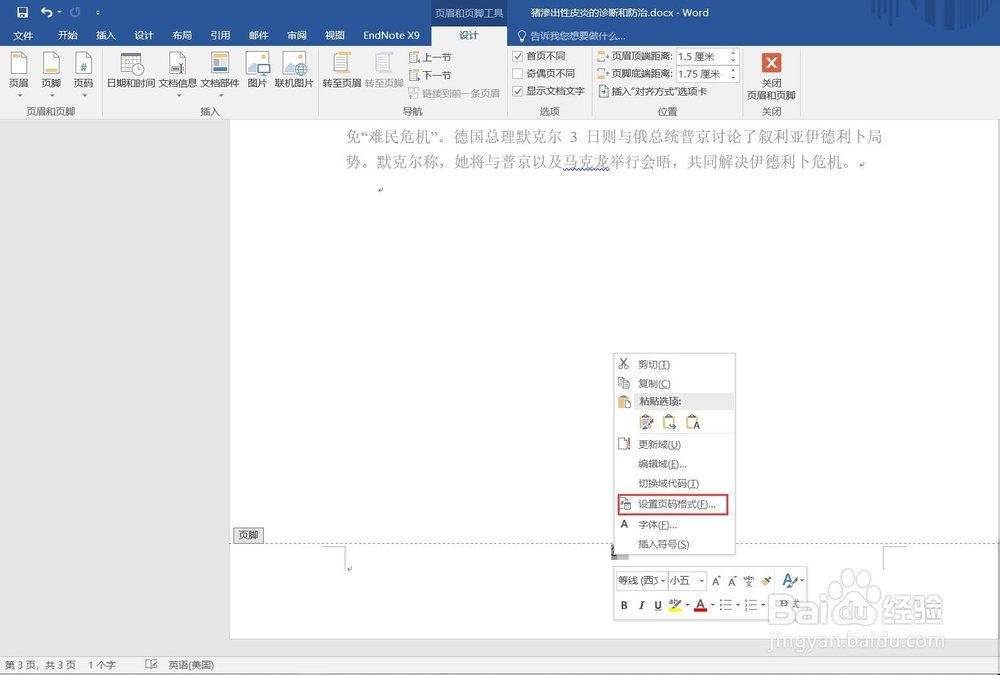1000x675 pixels.
Task: Apply red font color
Action: pos(700,605)
